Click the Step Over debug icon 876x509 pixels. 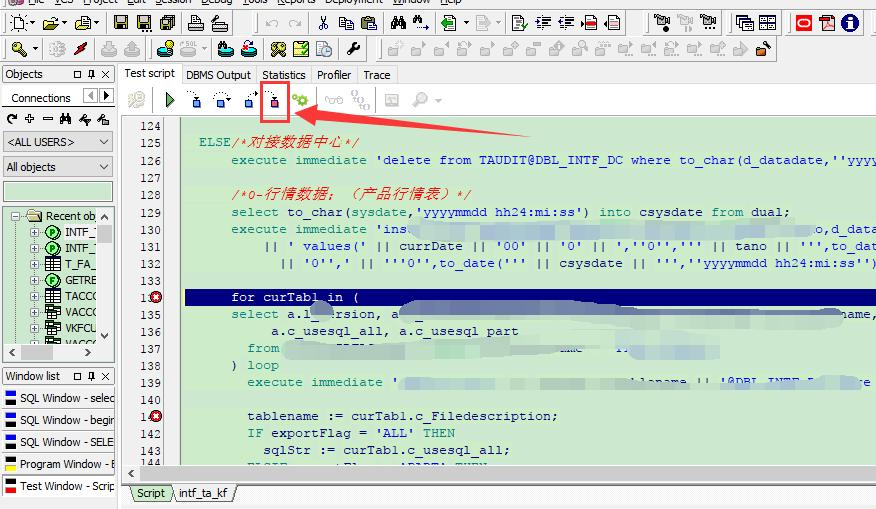pyautogui.click(x=222, y=100)
